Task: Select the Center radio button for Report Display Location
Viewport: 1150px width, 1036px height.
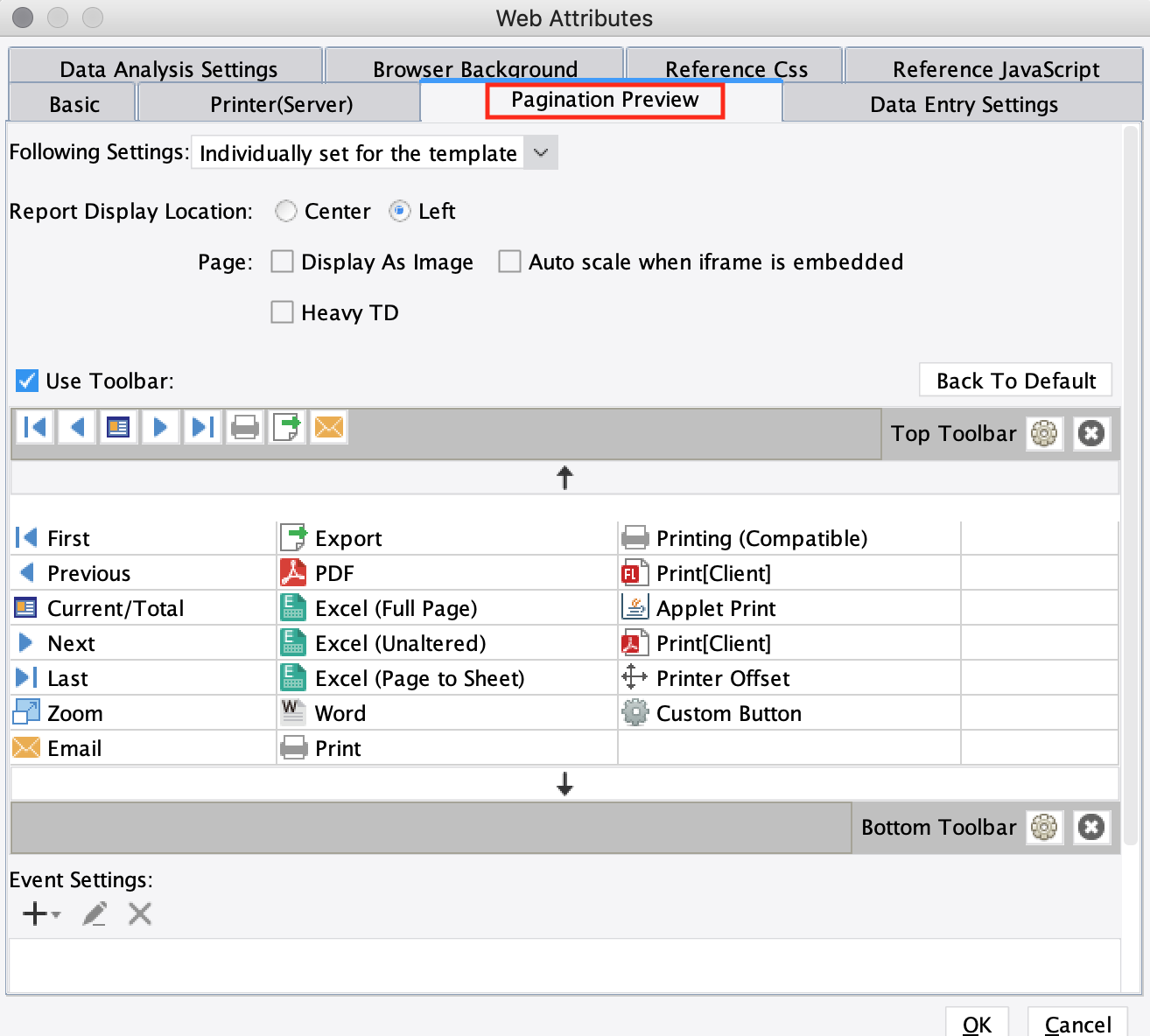Action: click(285, 211)
